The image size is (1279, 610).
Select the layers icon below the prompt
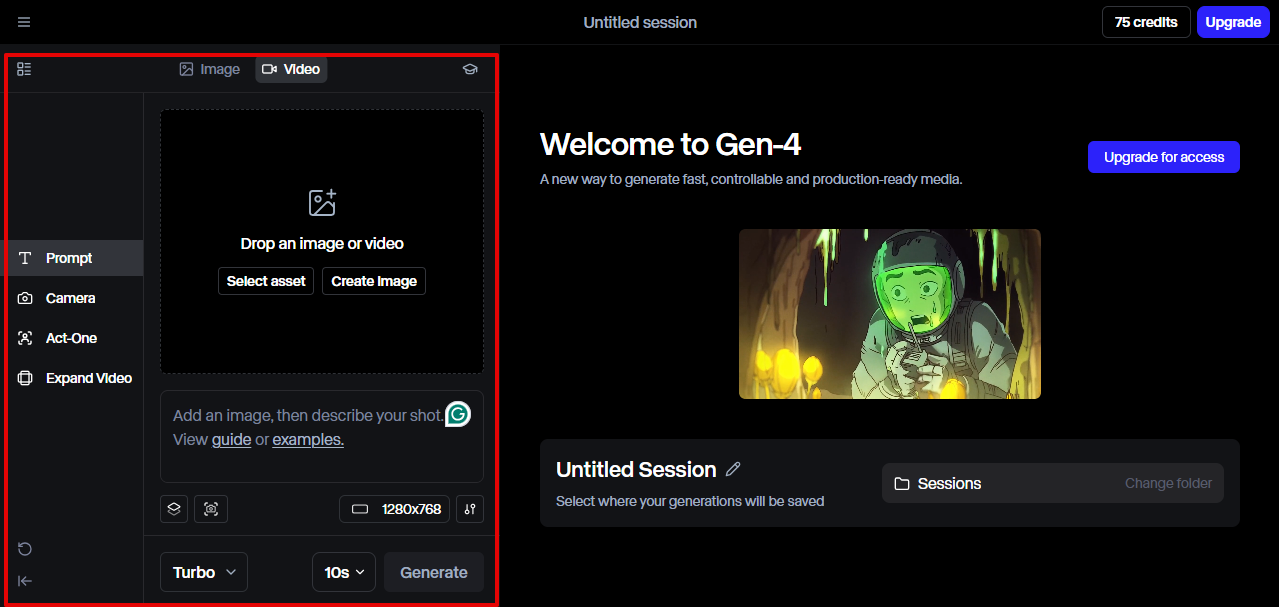tap(173, 509)
